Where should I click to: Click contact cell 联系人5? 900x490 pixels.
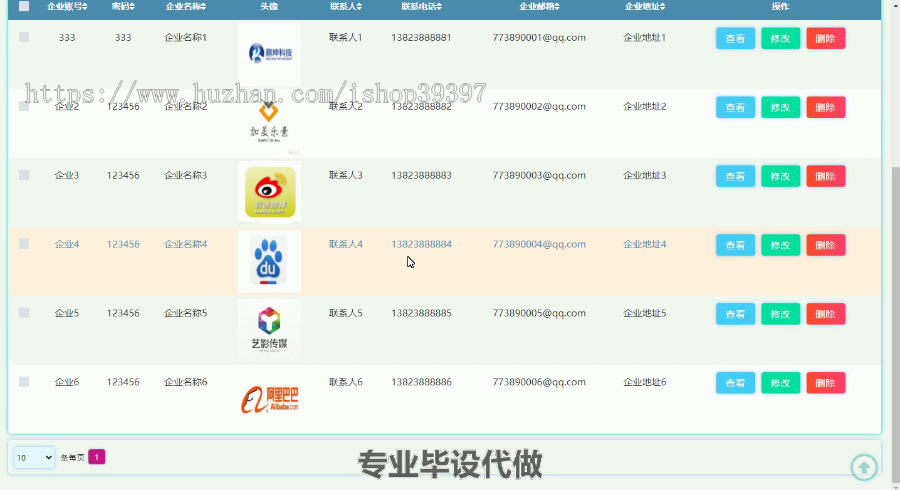[x=346, y=313]
